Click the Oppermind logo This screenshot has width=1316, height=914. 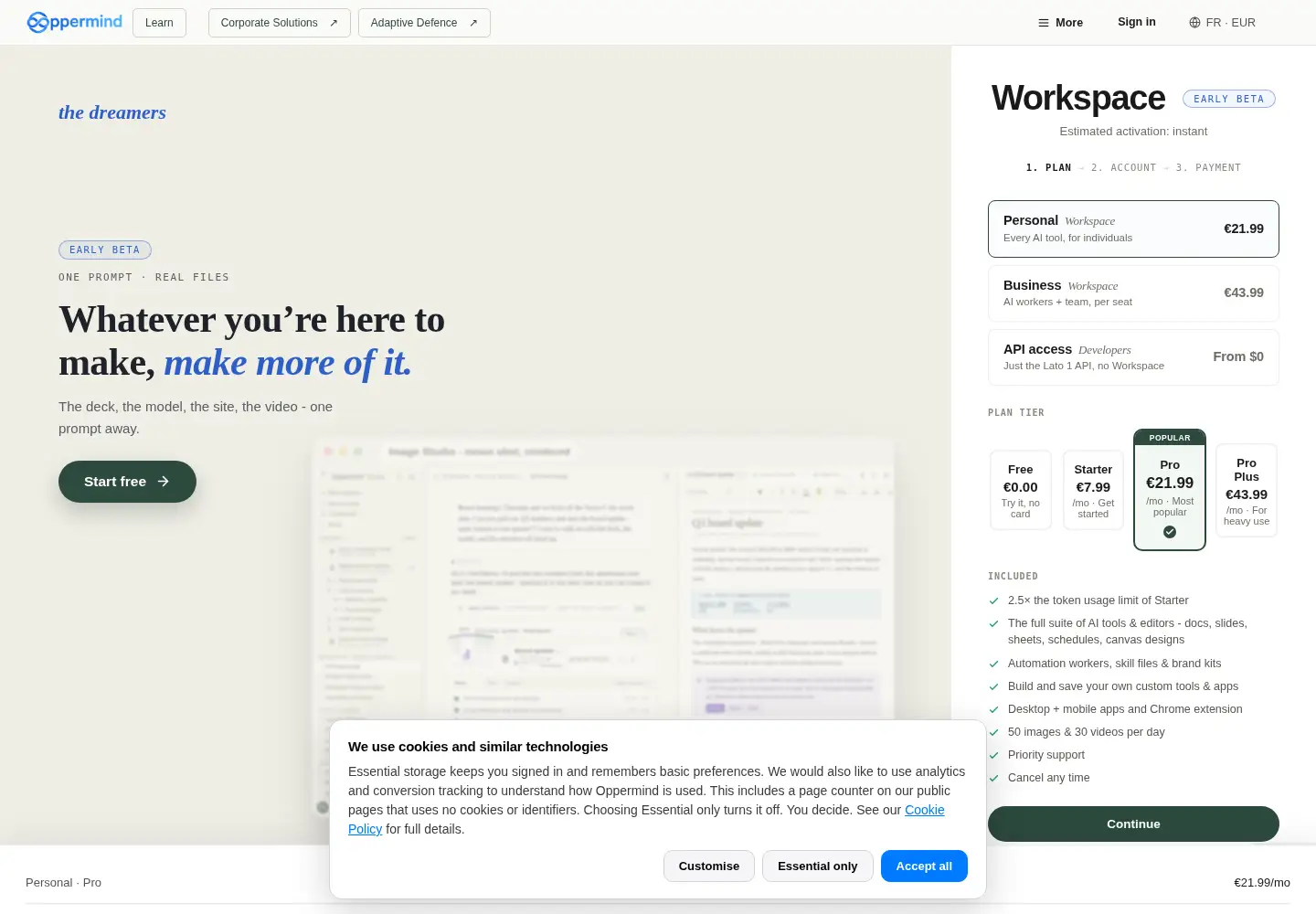pyautogui.click(x=74, y=22)
